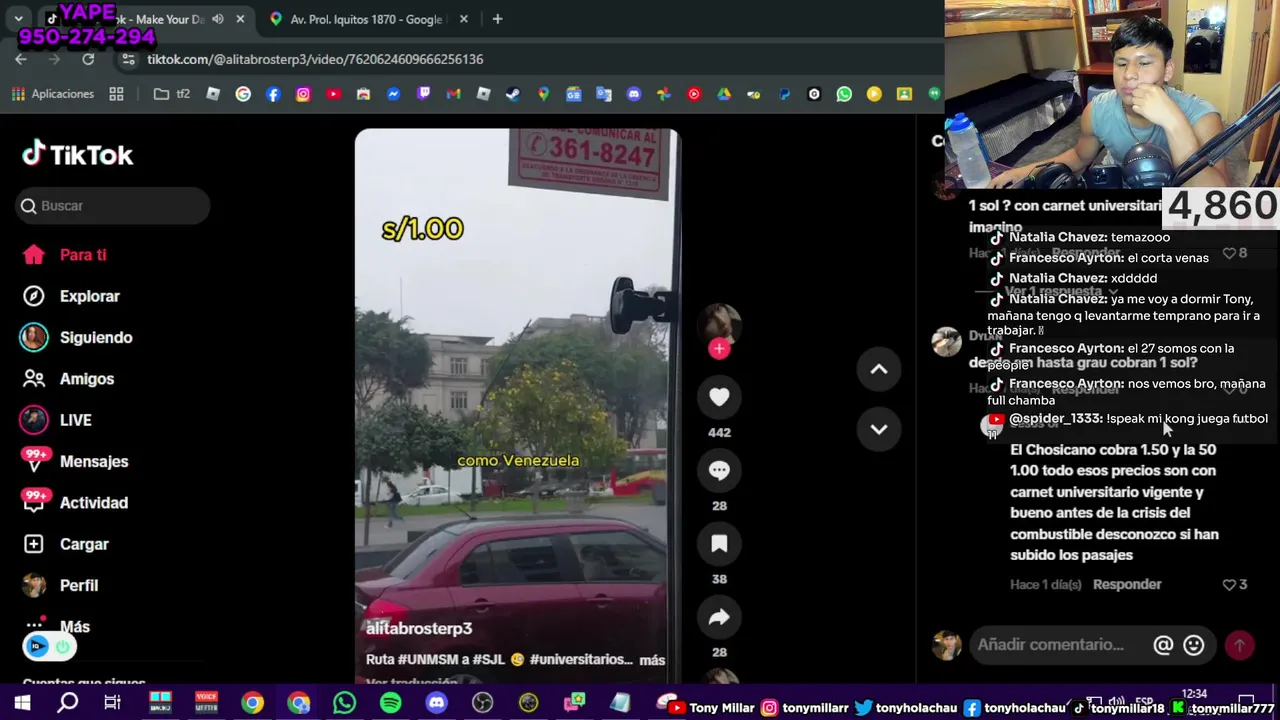Open the TikTok logo home link
Viewport: 1280px width, 720px height.
coord(78,154)
